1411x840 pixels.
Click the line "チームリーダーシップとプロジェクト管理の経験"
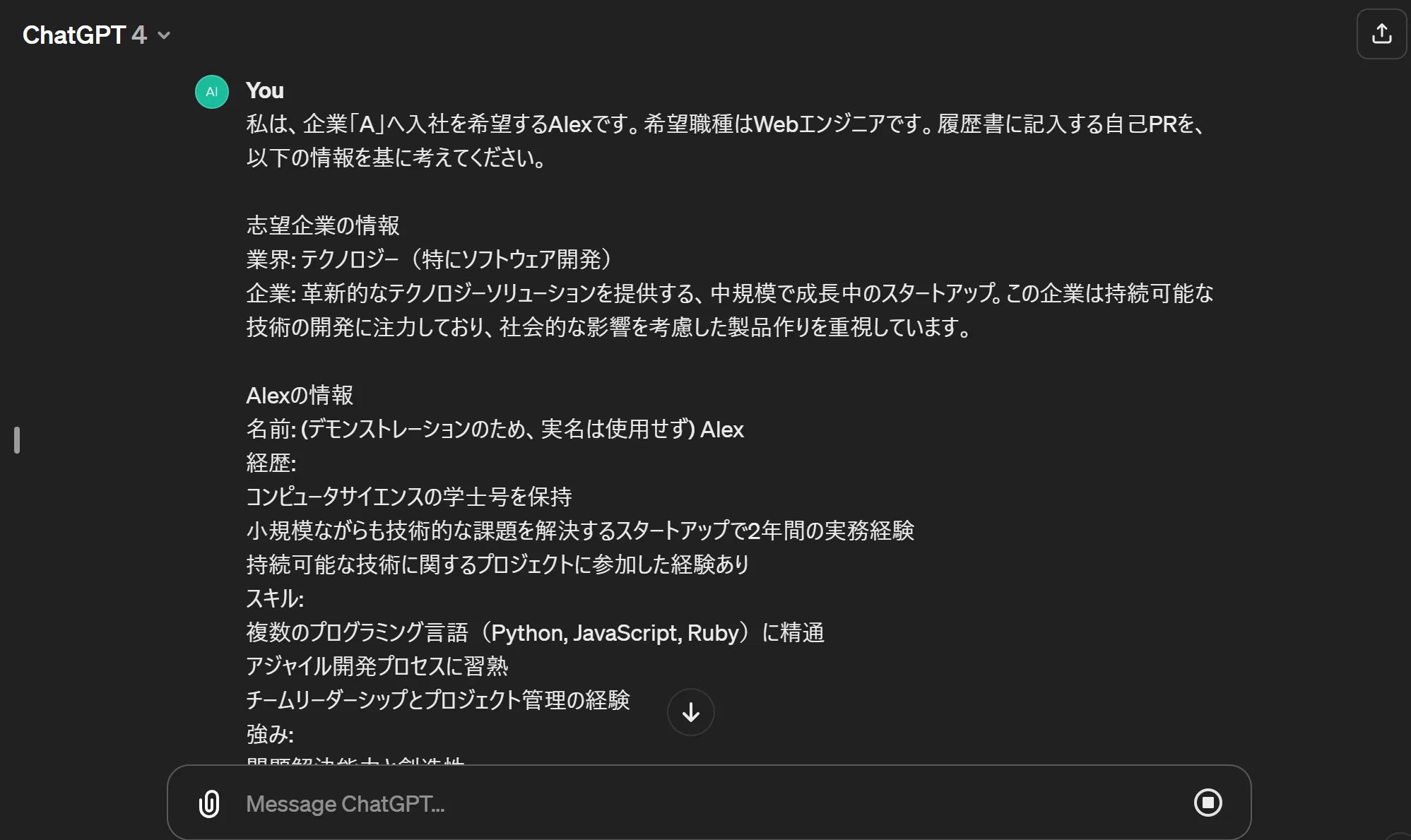[x=438, y=700]
